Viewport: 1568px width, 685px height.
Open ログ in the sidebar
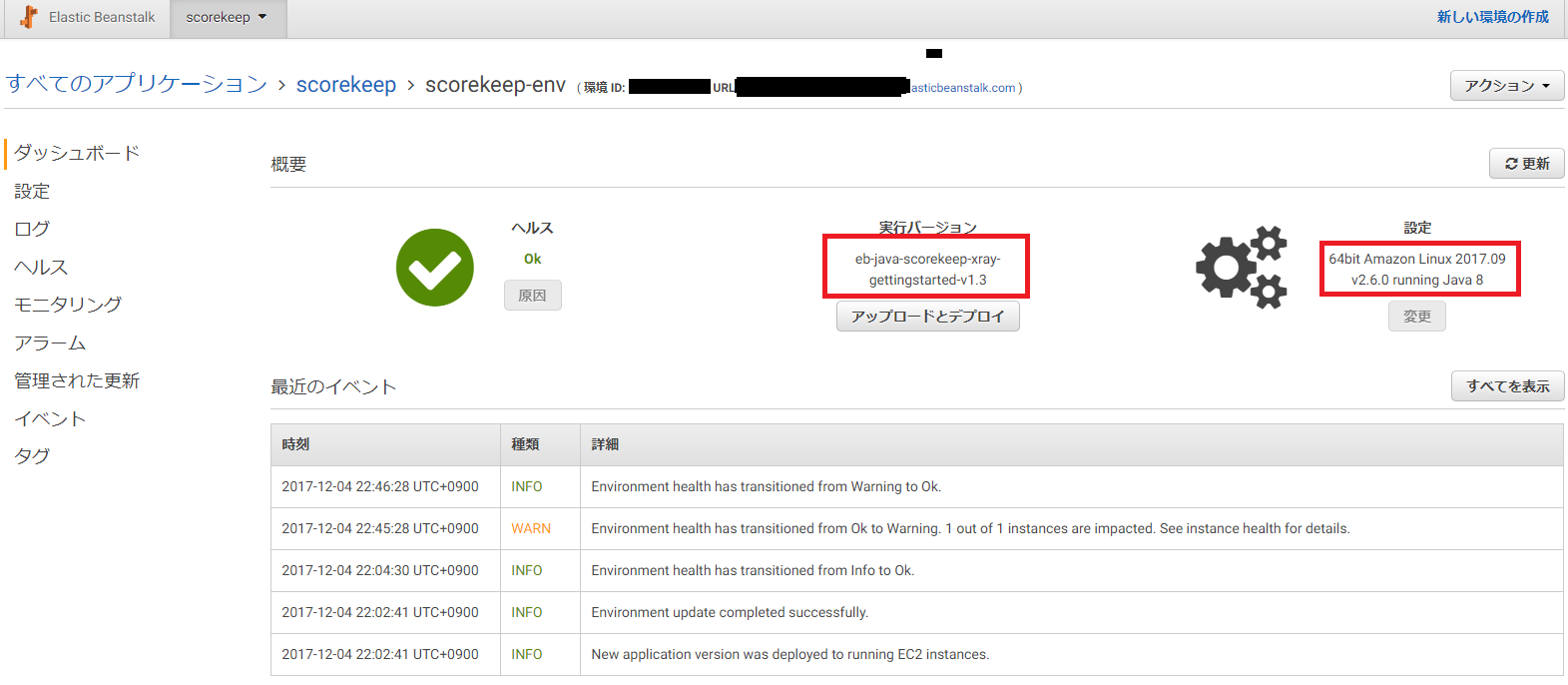pos(32,229)
